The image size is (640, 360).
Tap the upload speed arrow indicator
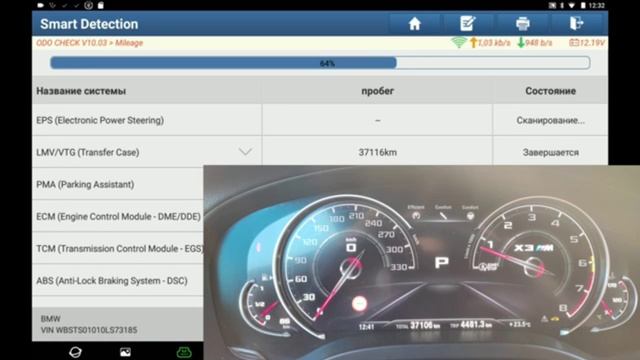point(473,42)
